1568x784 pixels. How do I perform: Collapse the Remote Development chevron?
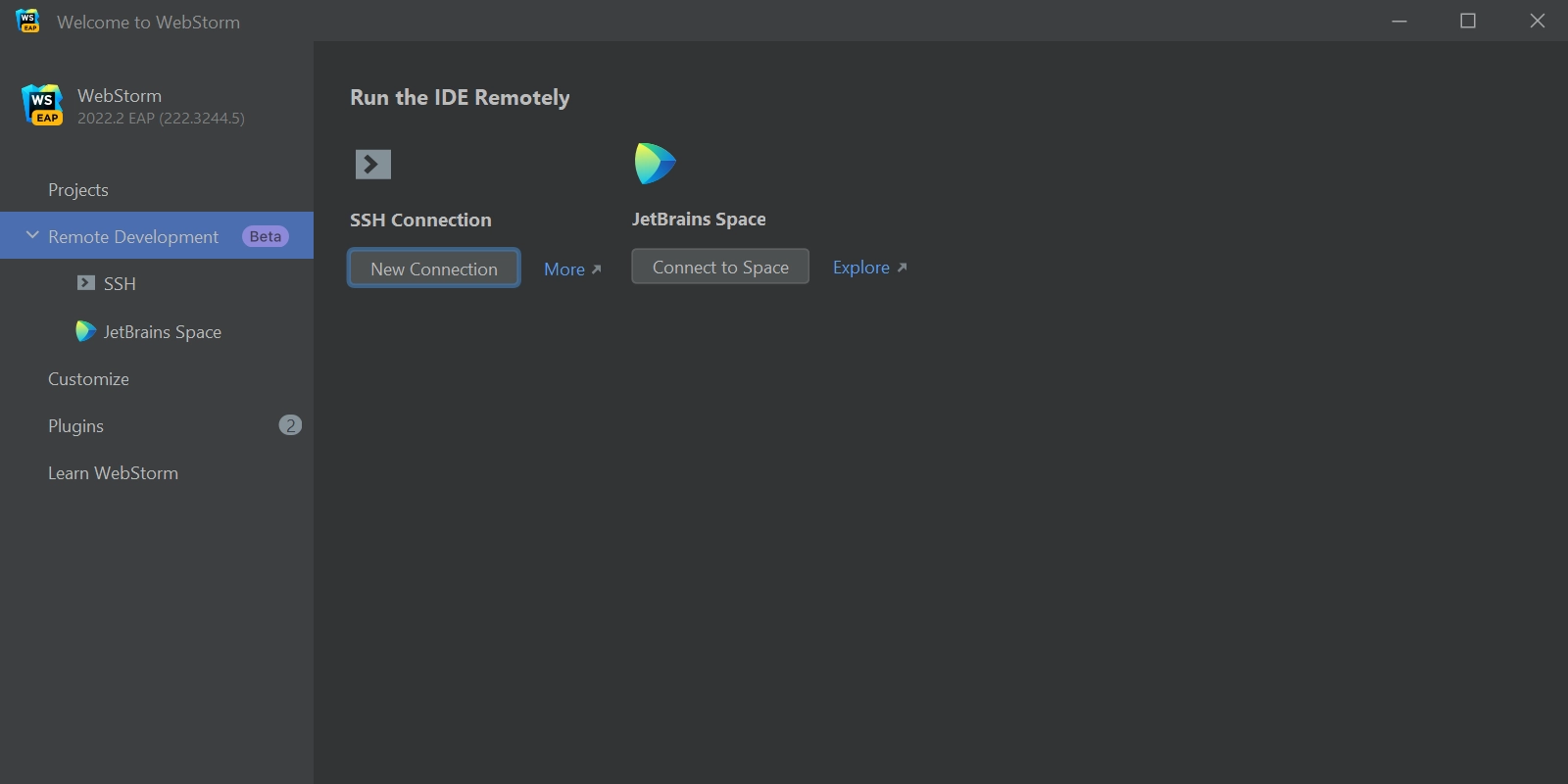(x=32, y=235)
